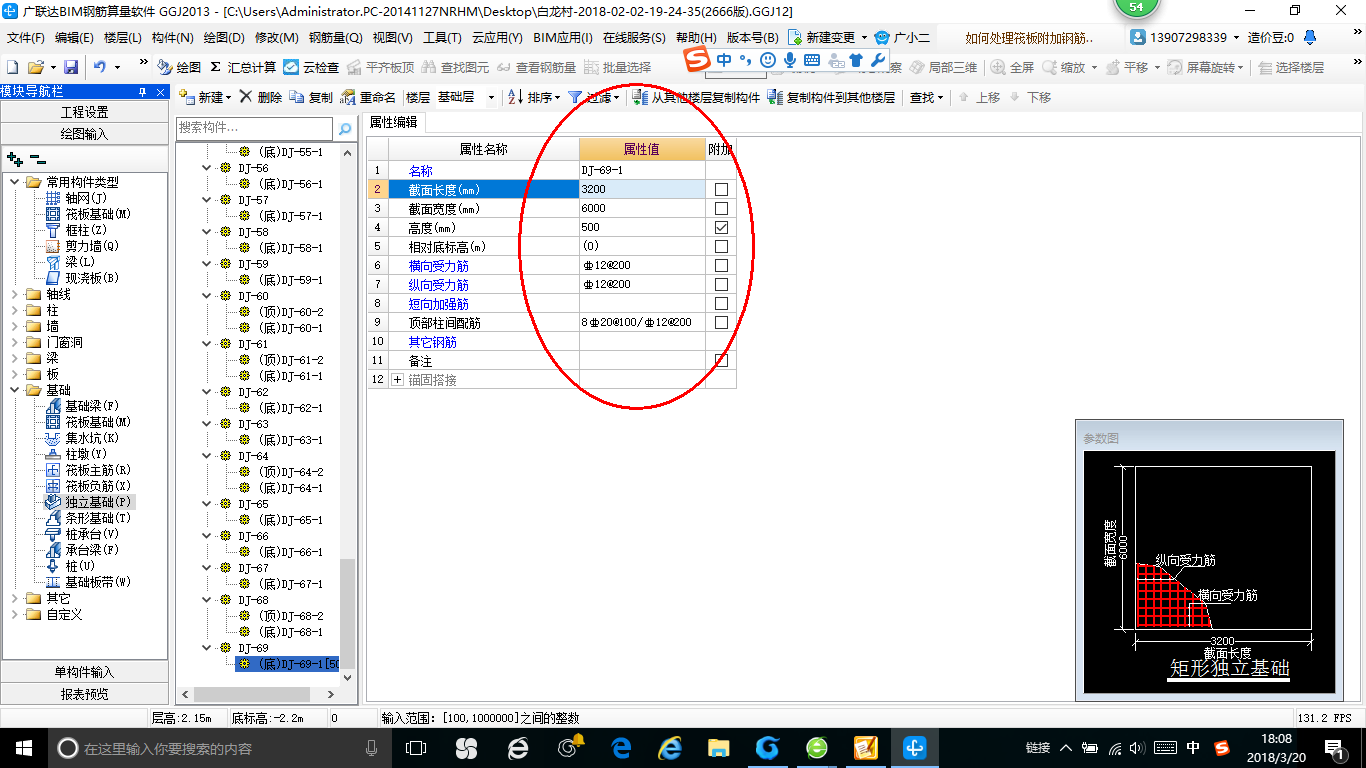Toggle 附加 checkbox for 横向受力筋 row
Viewport: 1366px width, 768px height.
pos(721,265)
